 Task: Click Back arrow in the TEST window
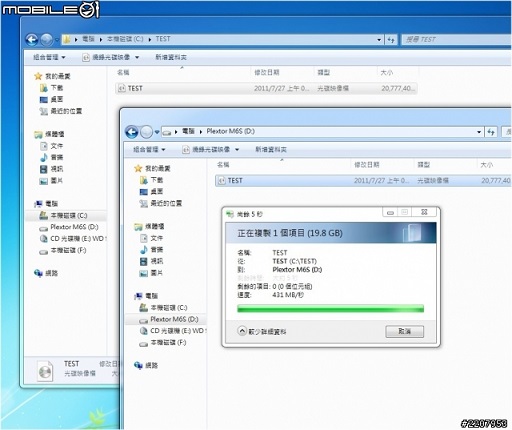(32, 40)
